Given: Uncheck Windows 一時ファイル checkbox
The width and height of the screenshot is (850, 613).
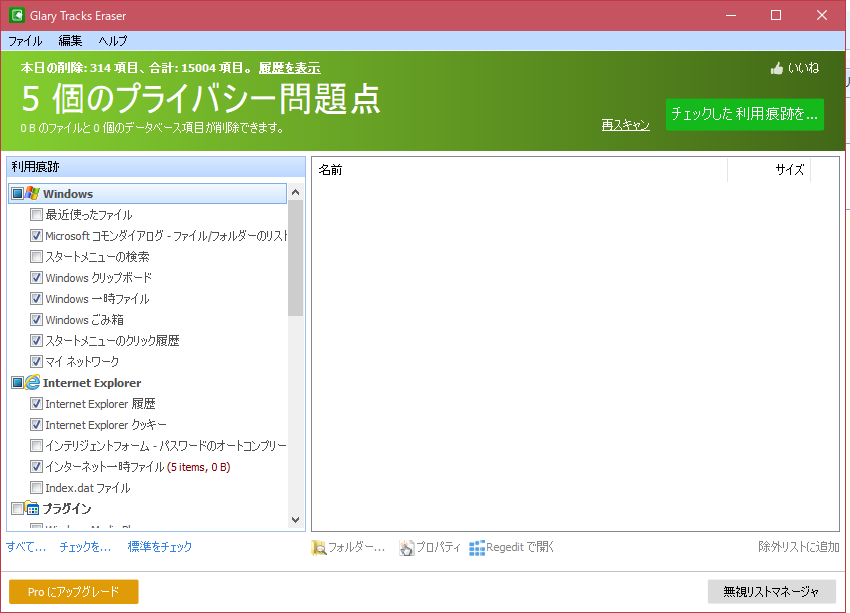Looking at the screenshot, I should pyautogui.click(x=36, y=299).
